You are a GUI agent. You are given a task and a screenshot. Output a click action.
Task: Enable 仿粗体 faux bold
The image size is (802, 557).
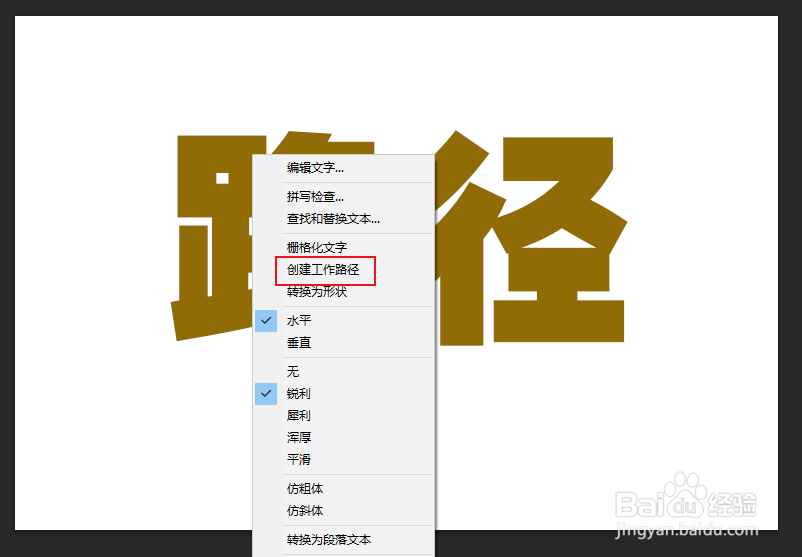tap(344, 488)
